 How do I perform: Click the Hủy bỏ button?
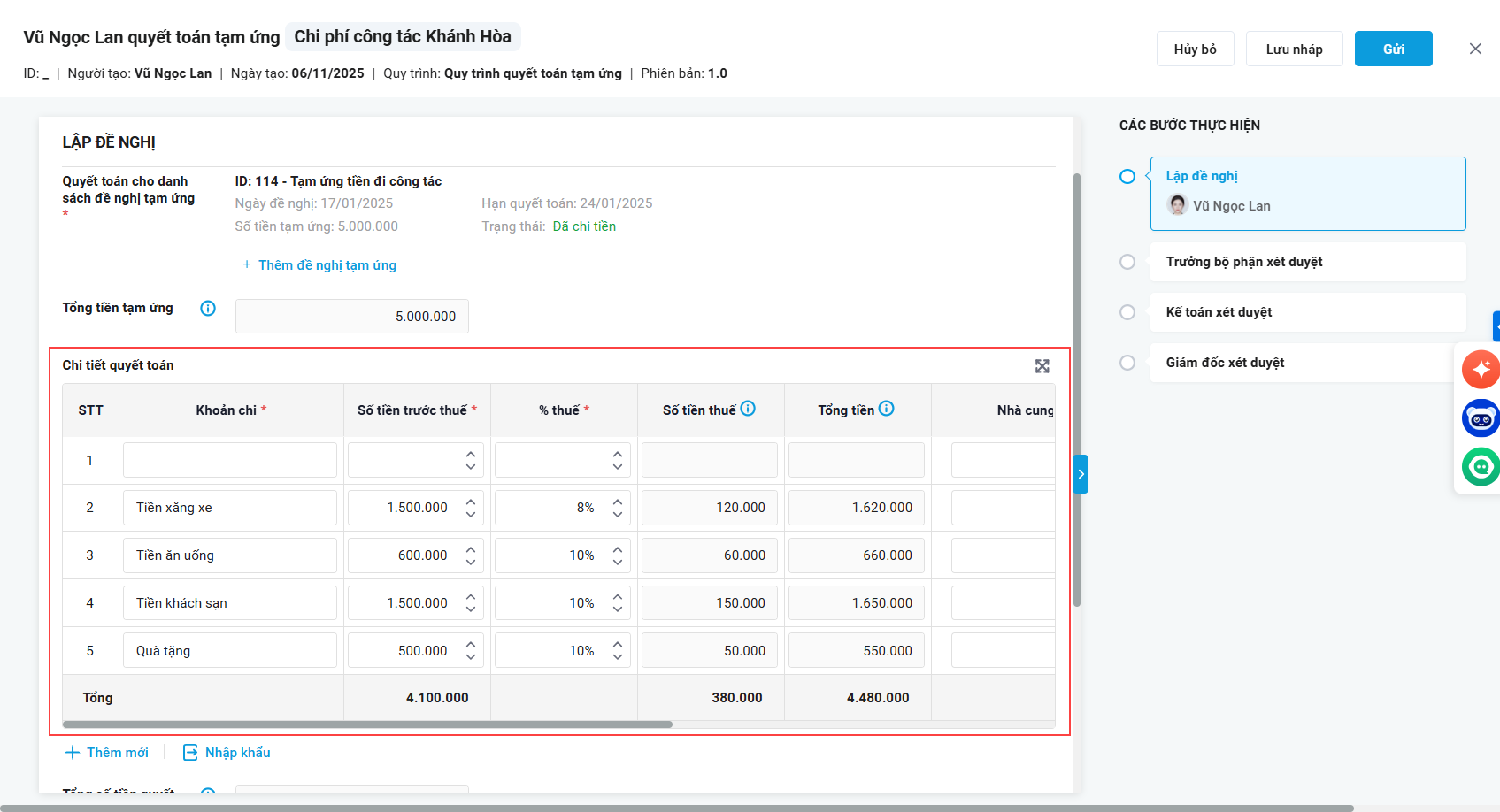pos(1196,49)
